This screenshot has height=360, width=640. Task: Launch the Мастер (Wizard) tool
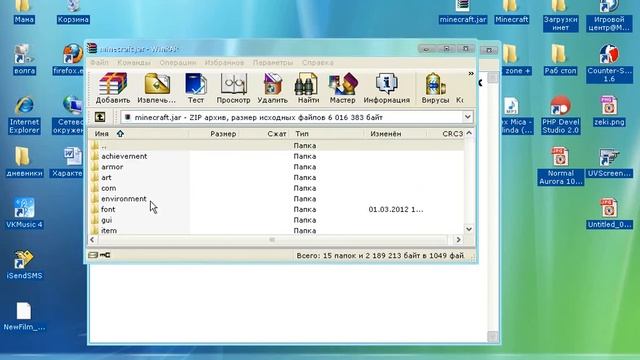point(342,88)
